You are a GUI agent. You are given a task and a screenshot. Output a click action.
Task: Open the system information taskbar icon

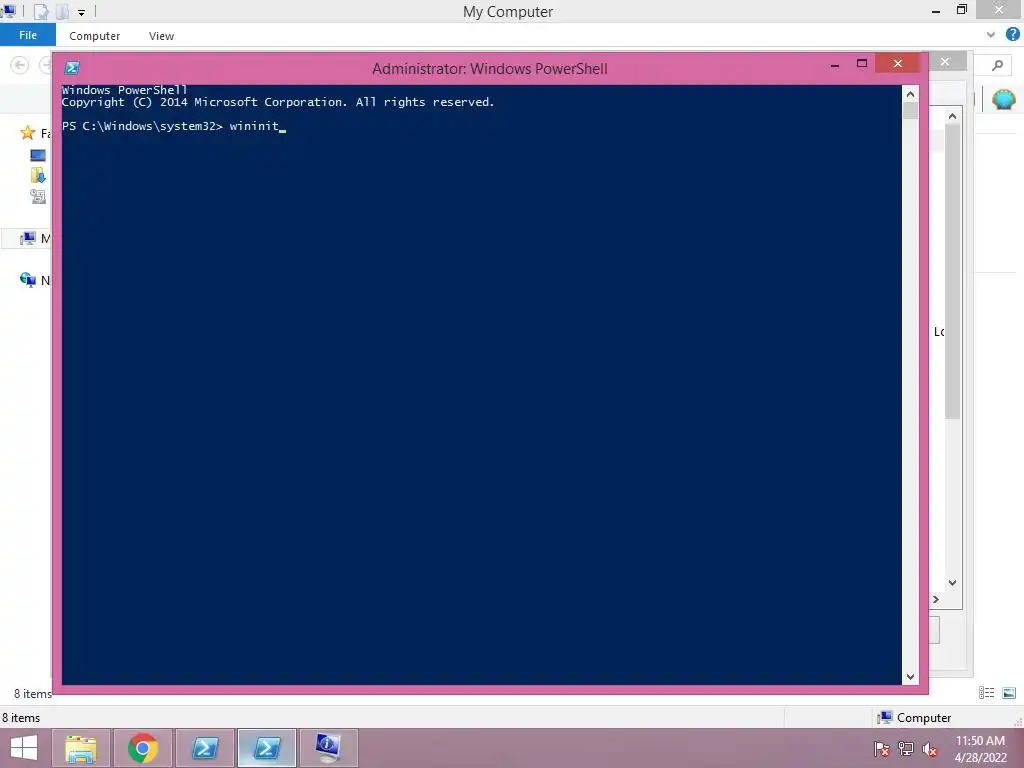click(328, 748)
